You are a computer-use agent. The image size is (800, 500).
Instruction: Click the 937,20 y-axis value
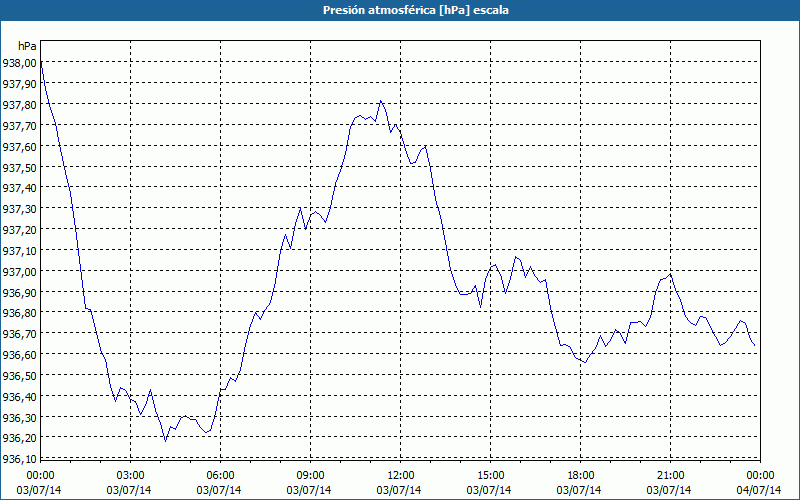coord(19,230)
